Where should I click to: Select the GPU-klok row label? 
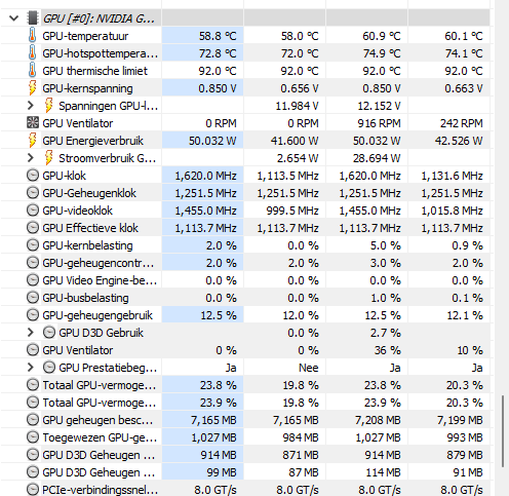(x=64, y=176)
